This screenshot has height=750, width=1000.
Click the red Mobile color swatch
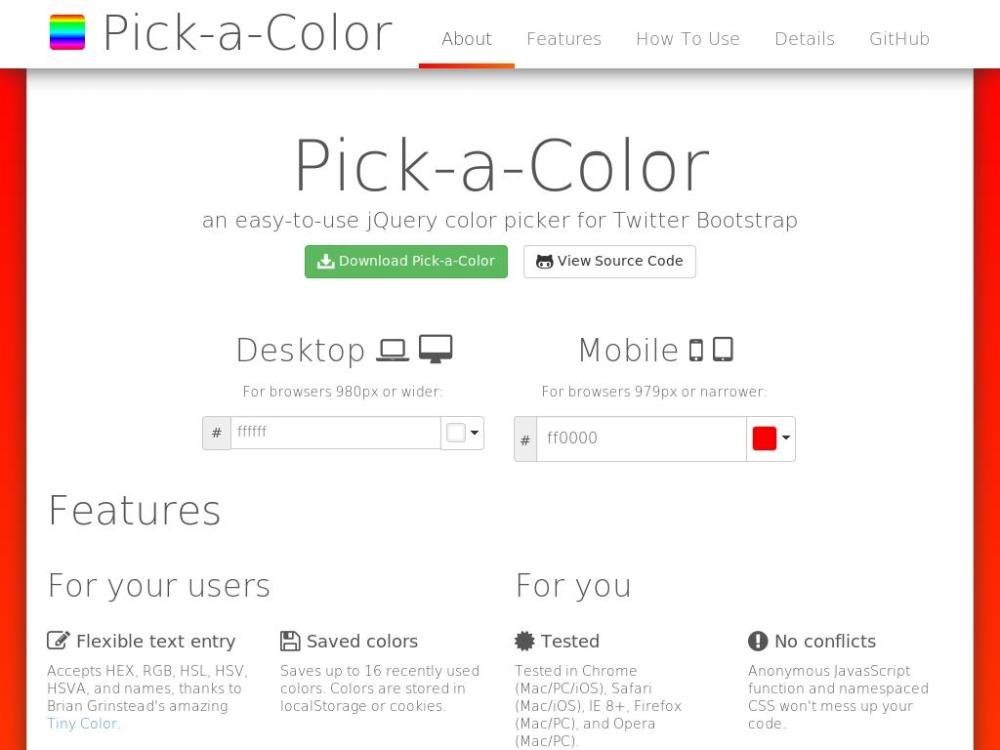click(x=764, y=438)
